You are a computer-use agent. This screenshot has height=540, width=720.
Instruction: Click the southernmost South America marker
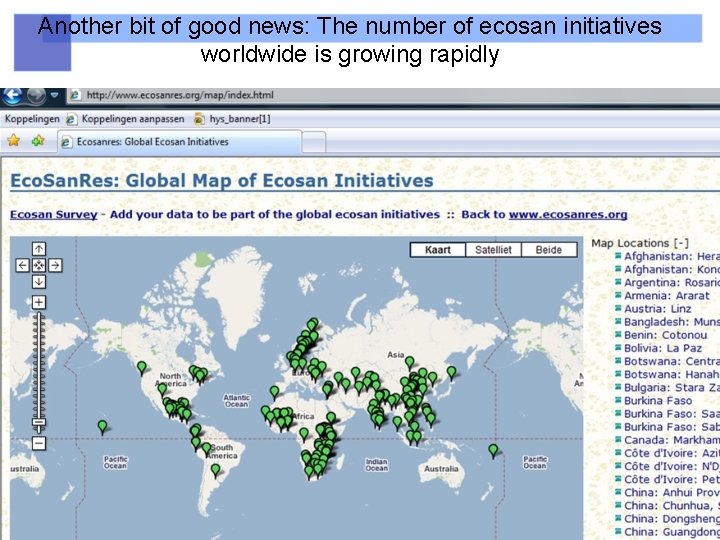(x=215, y=470)
